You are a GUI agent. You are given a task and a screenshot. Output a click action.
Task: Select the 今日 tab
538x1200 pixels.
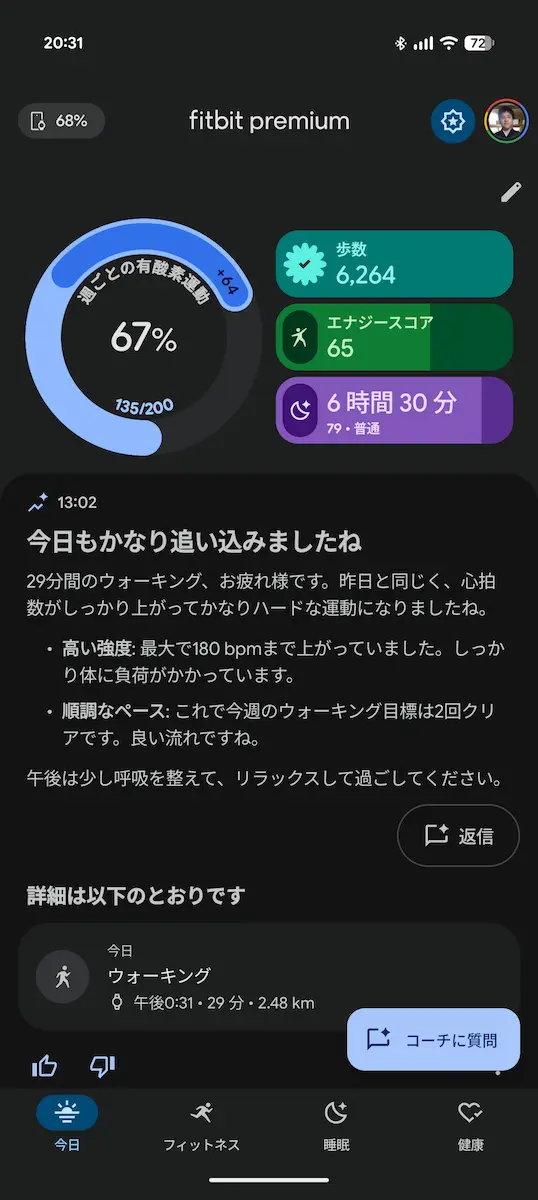(x=67, y=1125)
